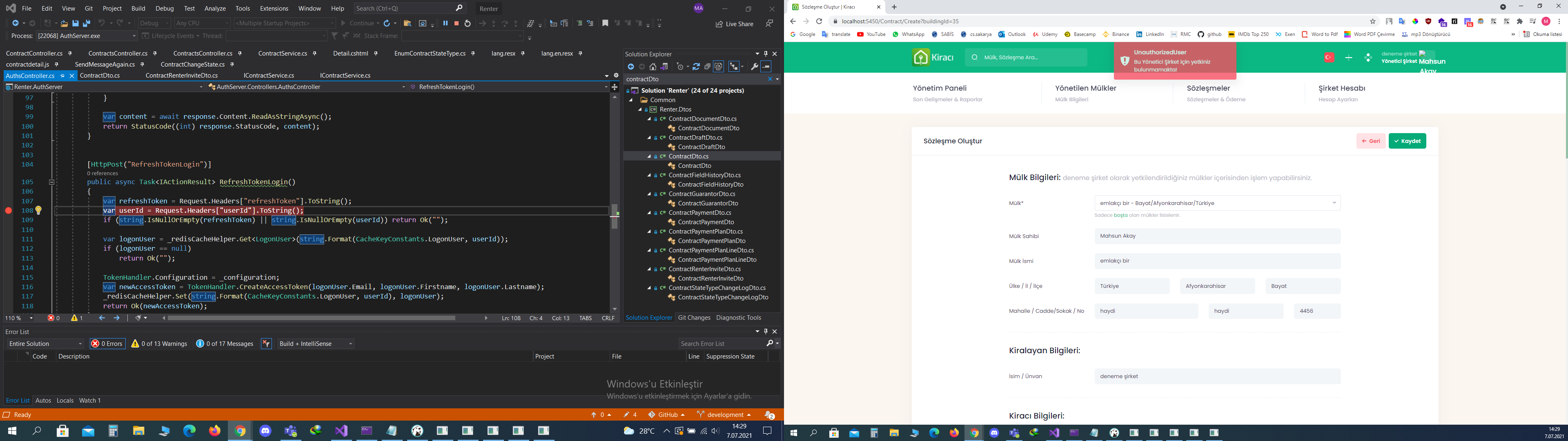Open the Debug configuration dropdown
This screenshot has width=1568, height=441.
pos(154,23)
